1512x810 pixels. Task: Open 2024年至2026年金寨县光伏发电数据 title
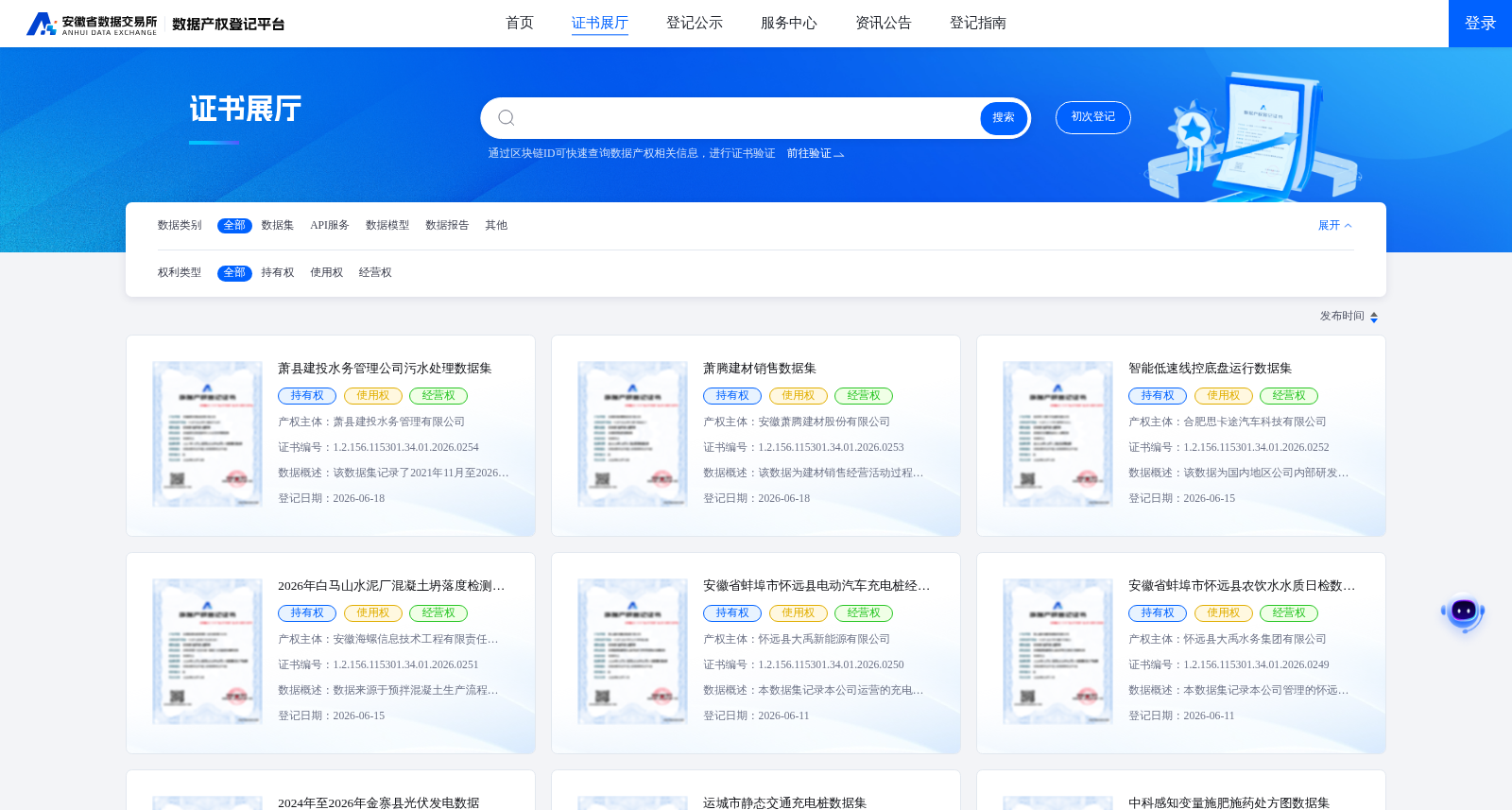pos(378,802)
